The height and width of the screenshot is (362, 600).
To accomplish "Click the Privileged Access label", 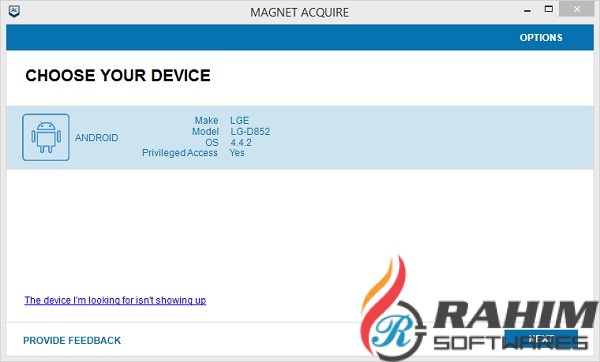I will click(x=180, y=153).
